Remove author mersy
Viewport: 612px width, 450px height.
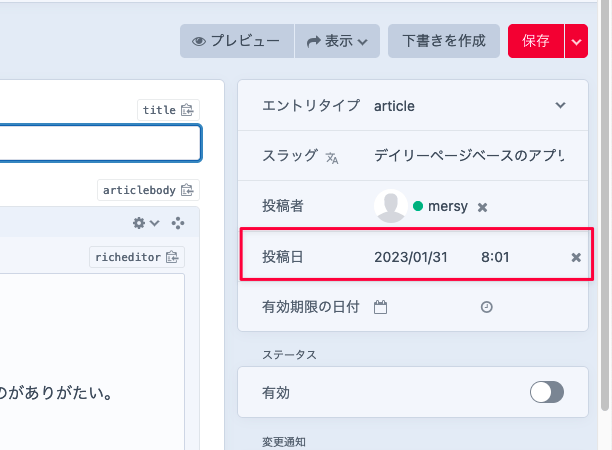[482, 207]
